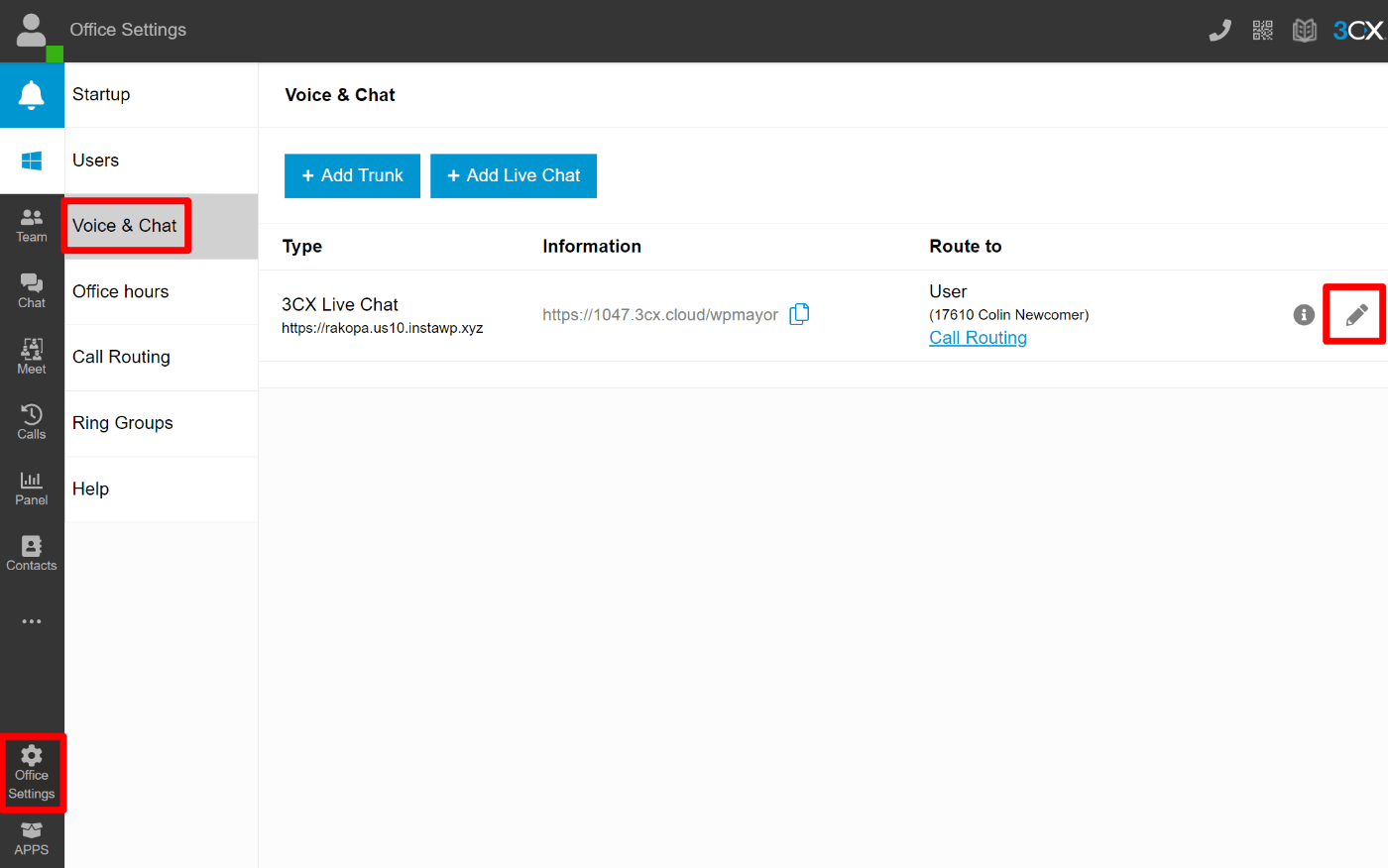Open the user guide book icon
1388x868 pixels.
tap(1305, 31)
